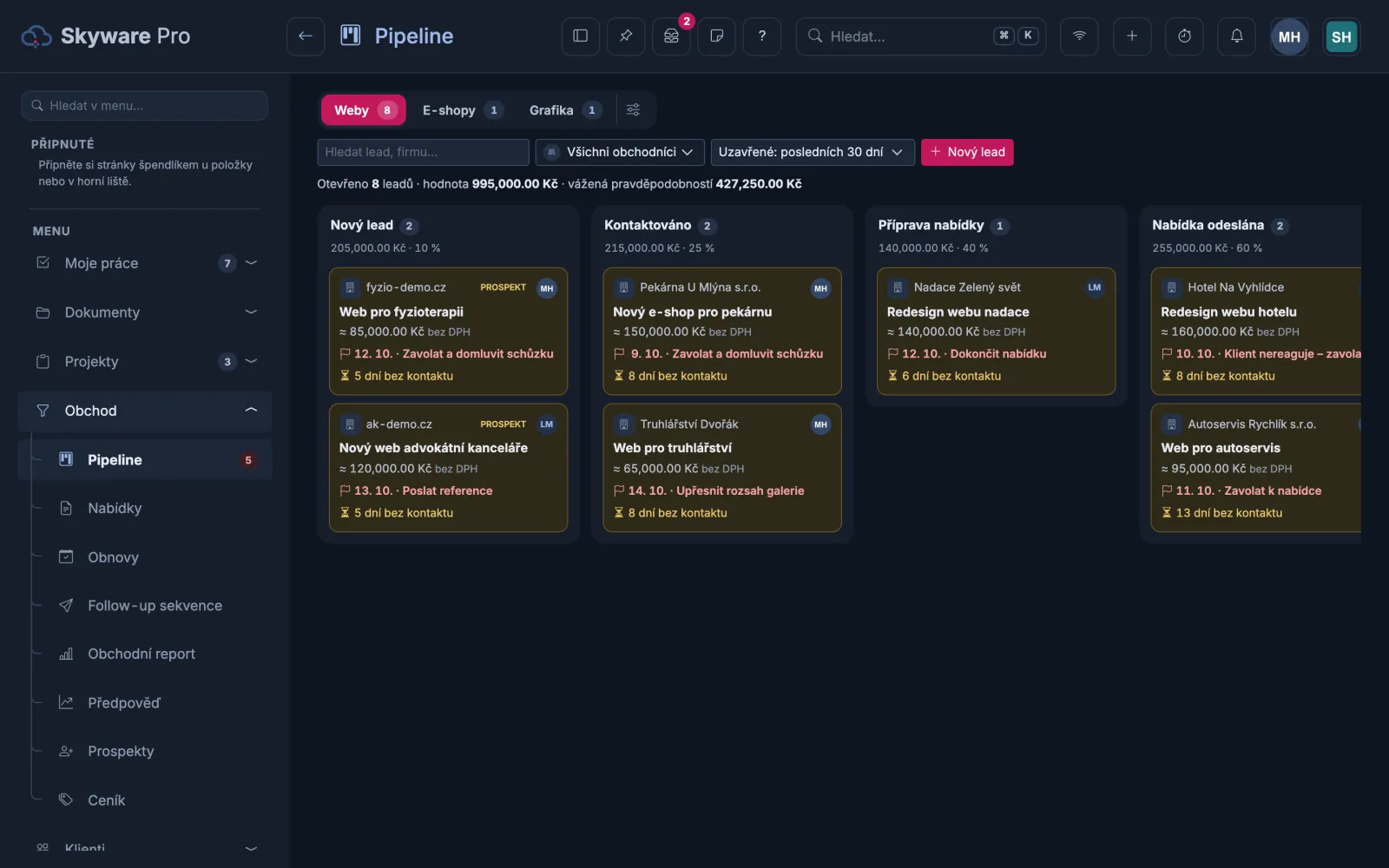Expand the Moje práce menu chevron
The height and width of the screenshot is (868, 1389).
252,263
